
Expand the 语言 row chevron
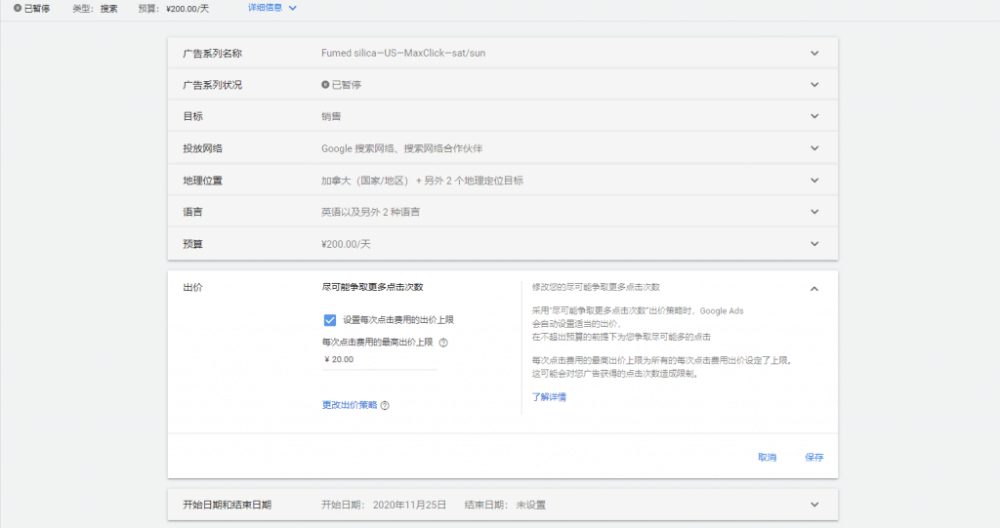click(x=815, y=212)
